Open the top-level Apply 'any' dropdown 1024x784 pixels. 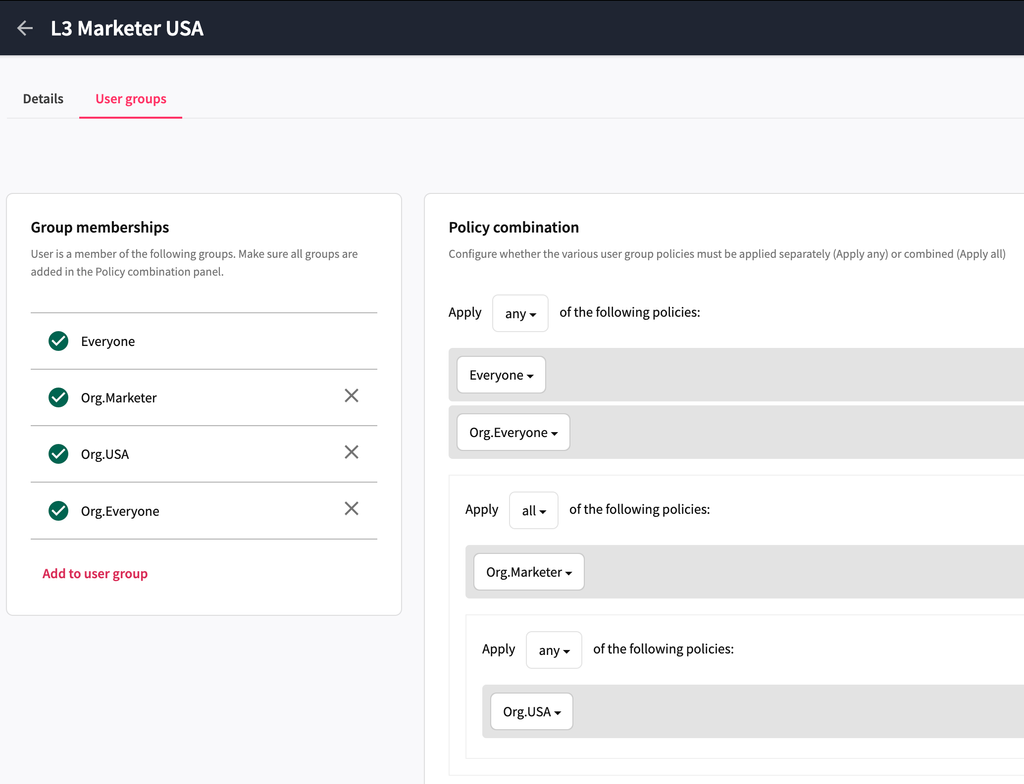520,313
